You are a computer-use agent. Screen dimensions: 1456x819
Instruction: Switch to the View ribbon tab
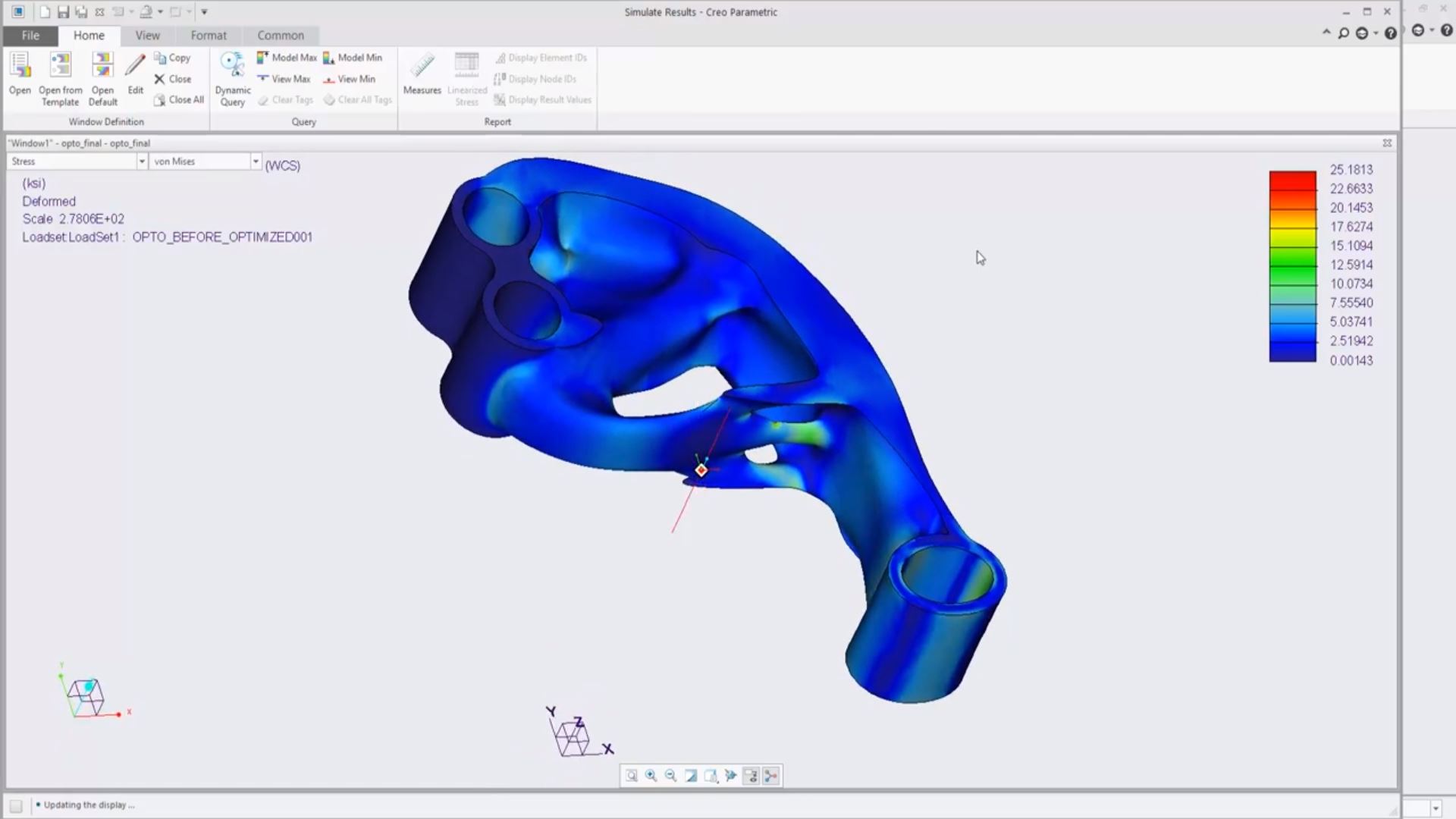(147, 36)
